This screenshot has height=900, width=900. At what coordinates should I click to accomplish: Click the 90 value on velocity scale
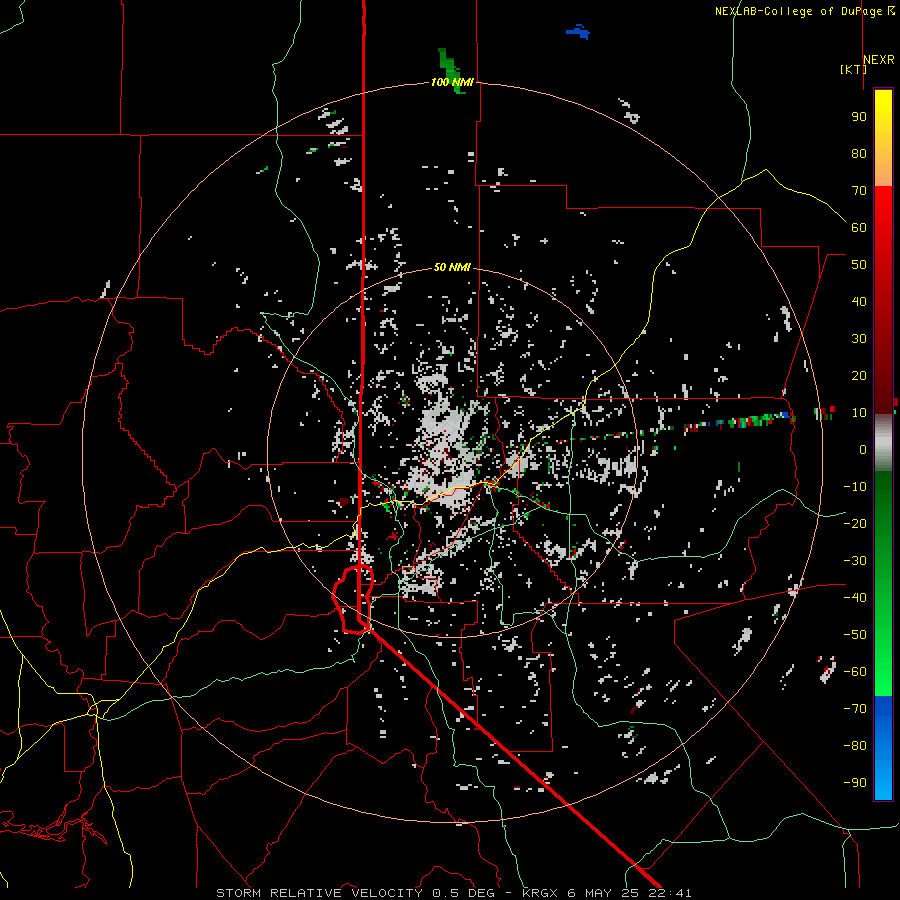click(x=859, y=117)
